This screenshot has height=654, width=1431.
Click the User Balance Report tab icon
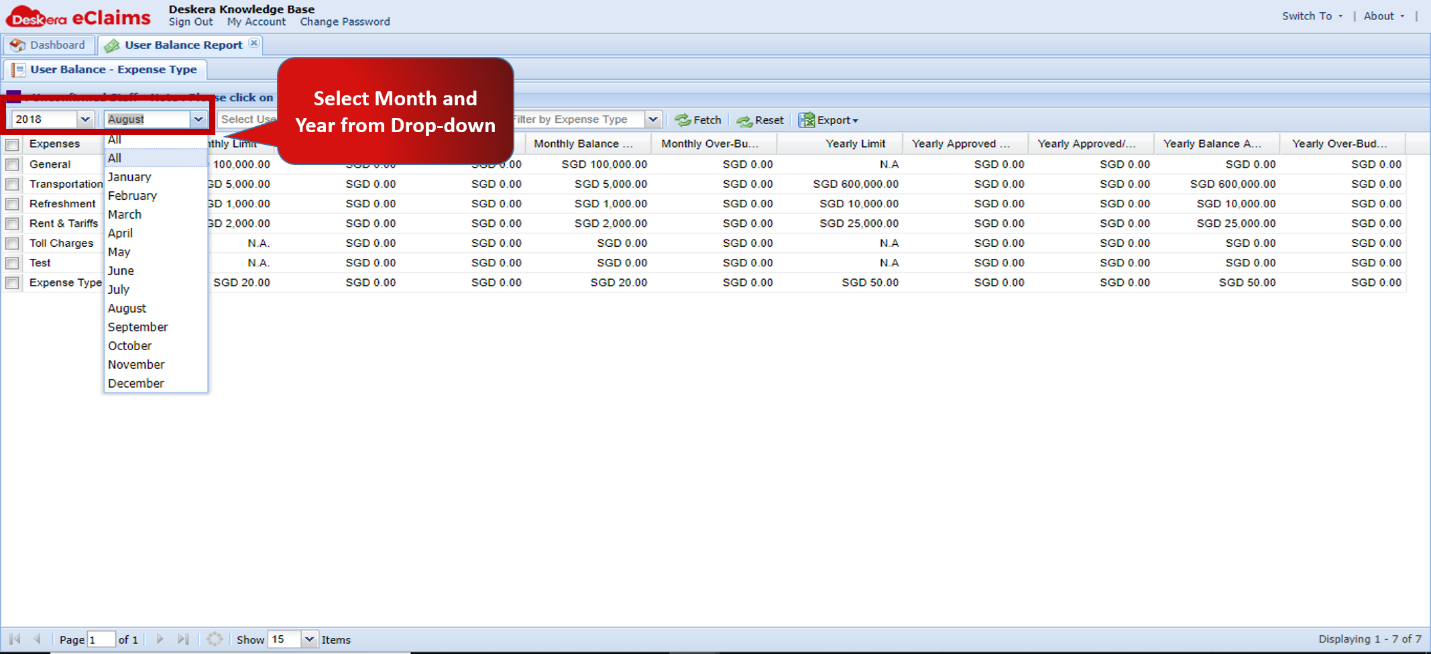111,45
